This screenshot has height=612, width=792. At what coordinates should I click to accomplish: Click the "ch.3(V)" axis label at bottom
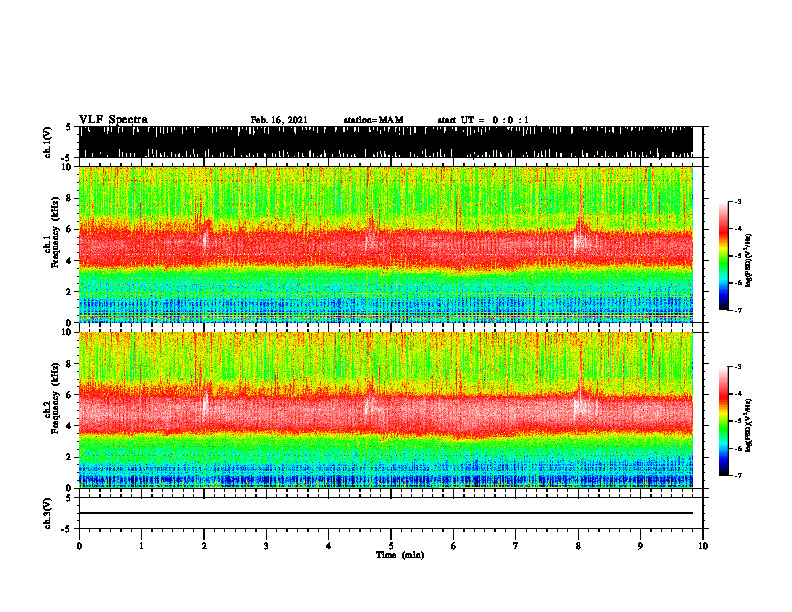pyautogui.click(x=48, y=513)
